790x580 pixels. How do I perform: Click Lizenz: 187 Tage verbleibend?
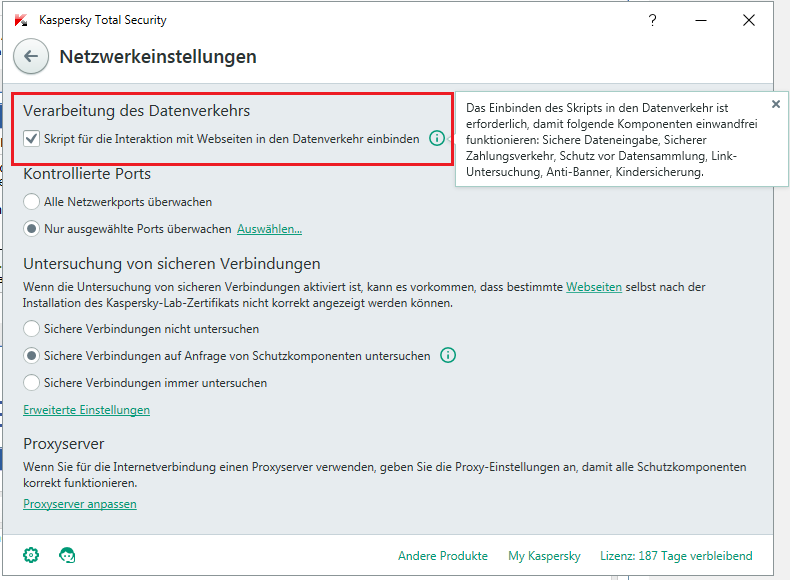[x=676, y=556]
